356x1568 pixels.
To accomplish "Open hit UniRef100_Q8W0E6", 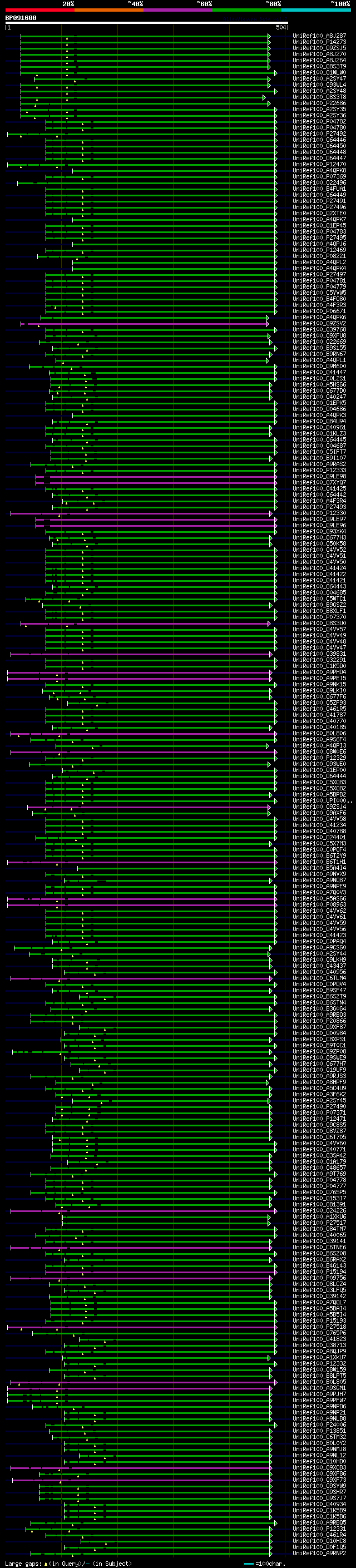I will point(319,752).
